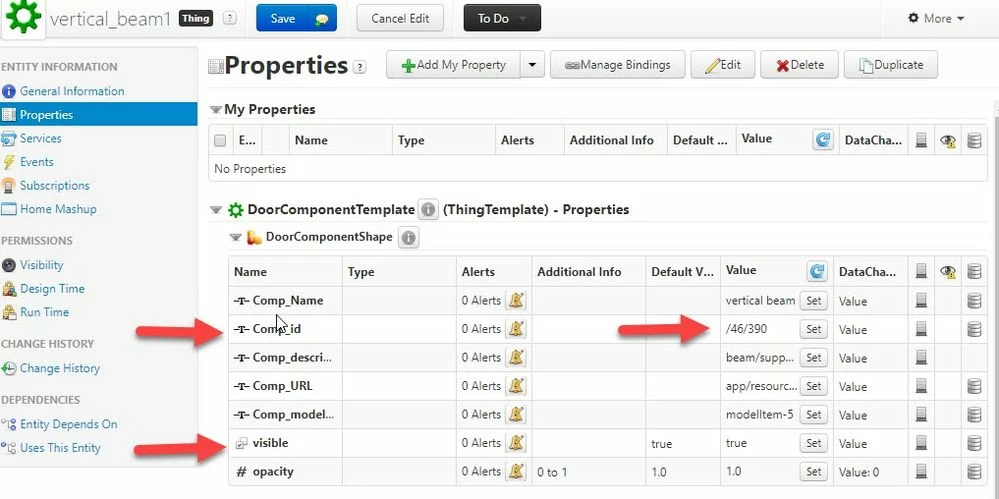Click the Duplicate property button

891,65
